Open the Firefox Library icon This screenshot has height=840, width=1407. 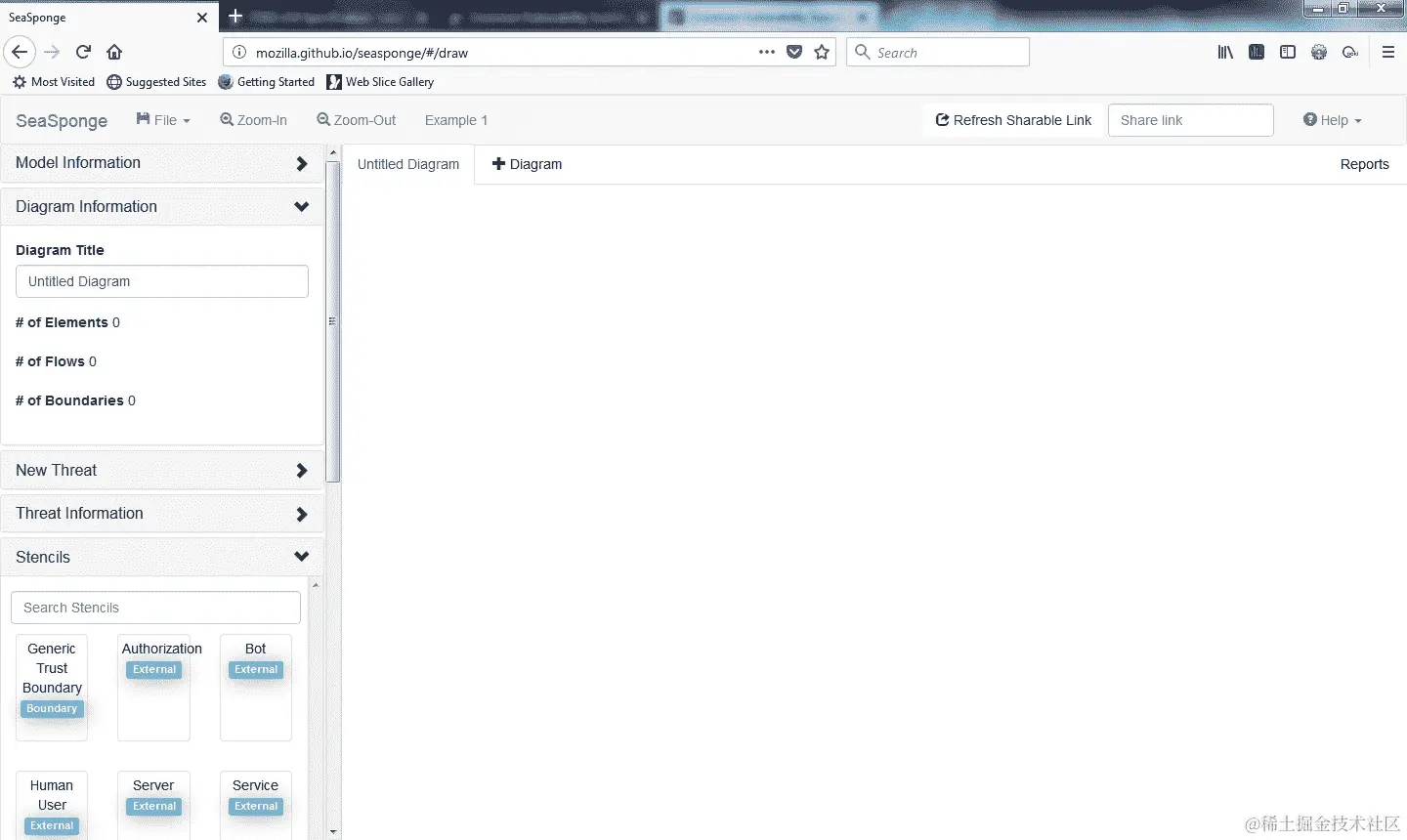click(1225, 52)
